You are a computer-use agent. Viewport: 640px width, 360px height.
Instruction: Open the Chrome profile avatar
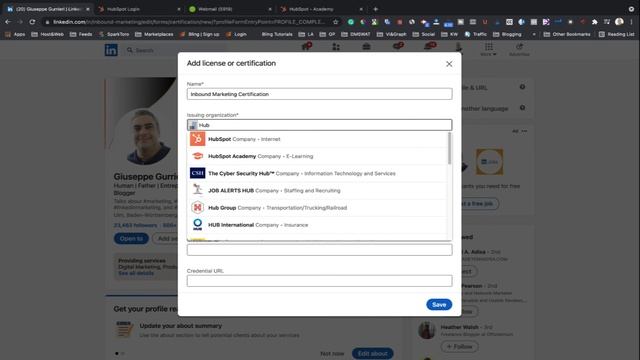pyautogui.click(x=619, y=22)
